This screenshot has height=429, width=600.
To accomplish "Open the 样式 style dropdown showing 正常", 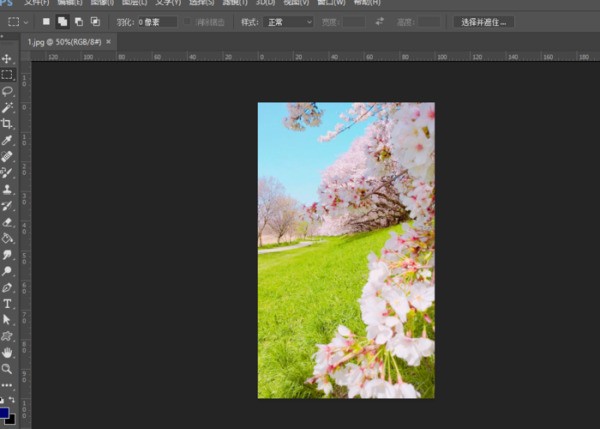I will pos(289,22).
